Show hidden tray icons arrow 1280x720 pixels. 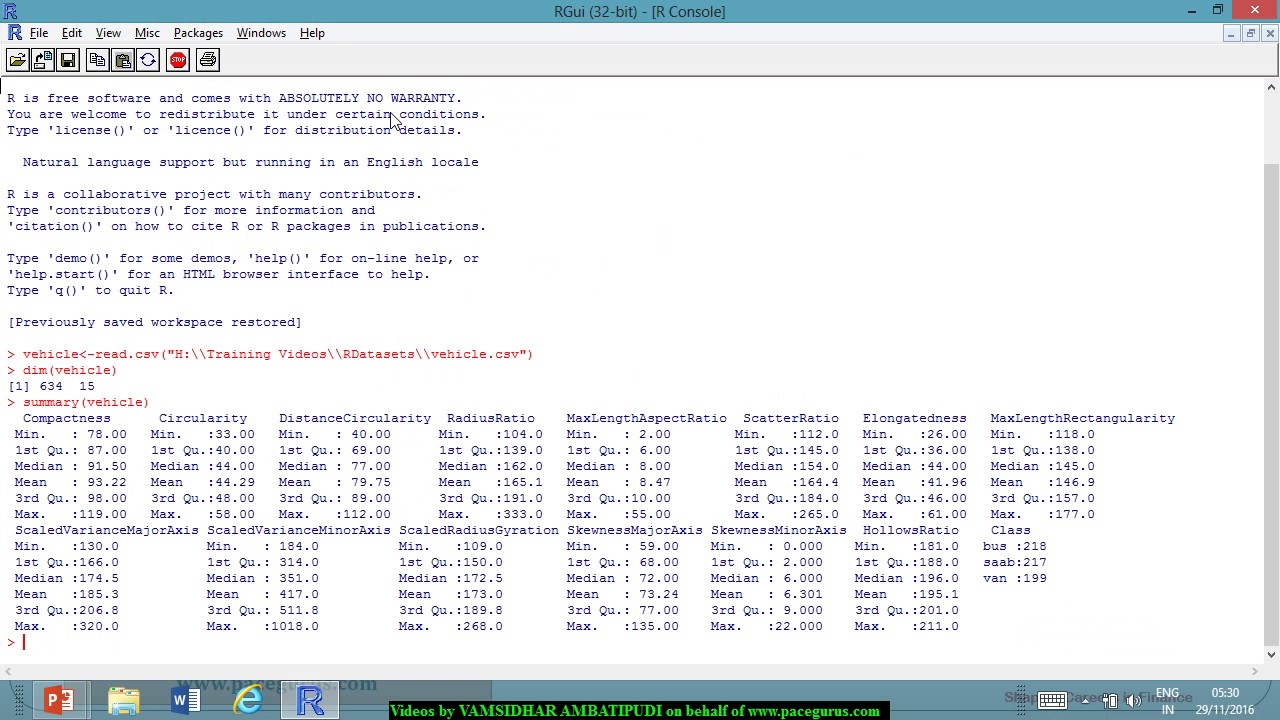point(1085,701)
